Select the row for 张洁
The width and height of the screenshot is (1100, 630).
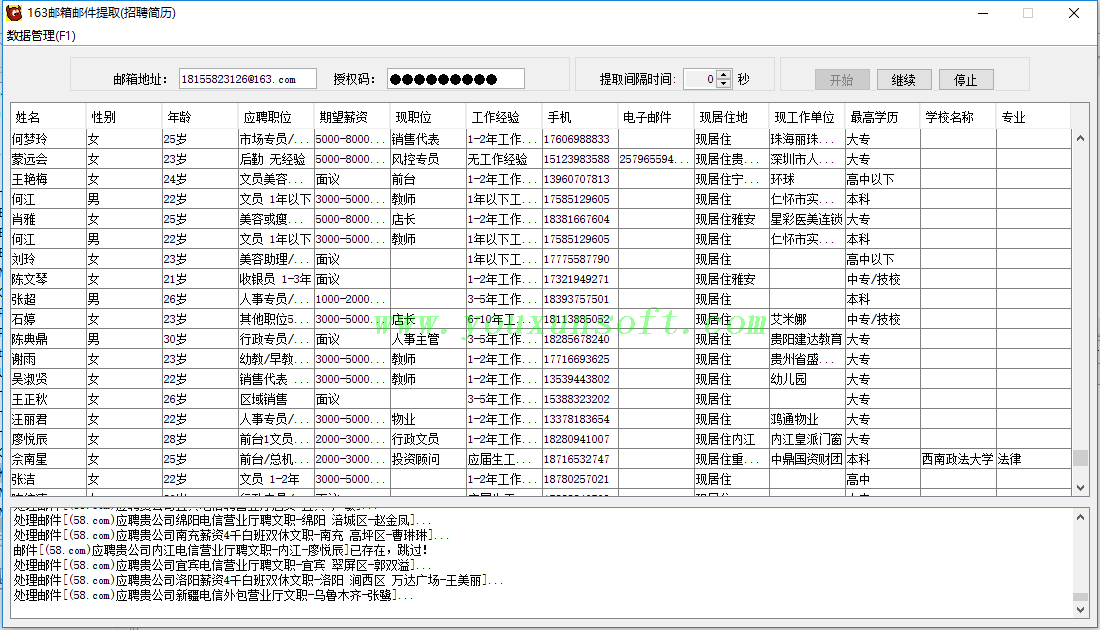point(540,479)
